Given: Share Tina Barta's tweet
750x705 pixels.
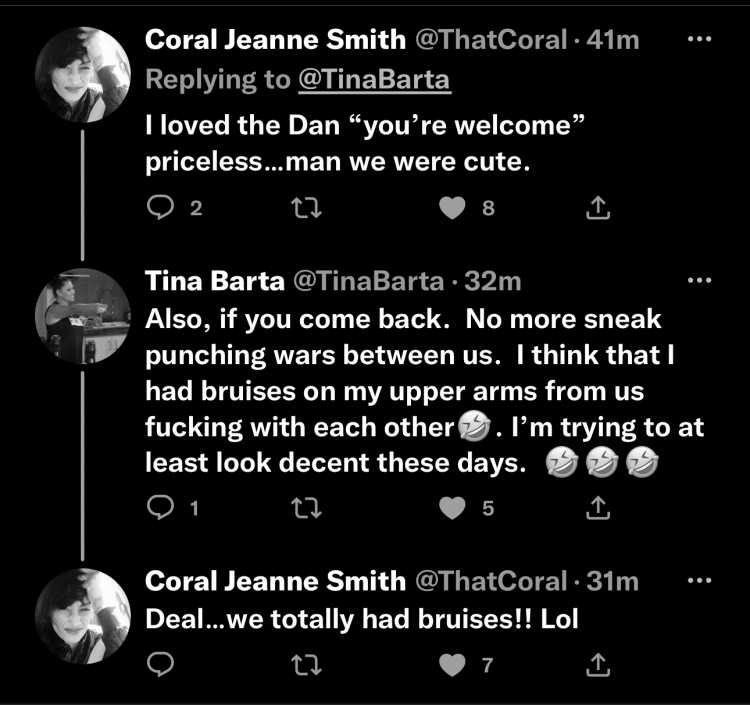Looking at the screenshot, I should tap(598, 507).
